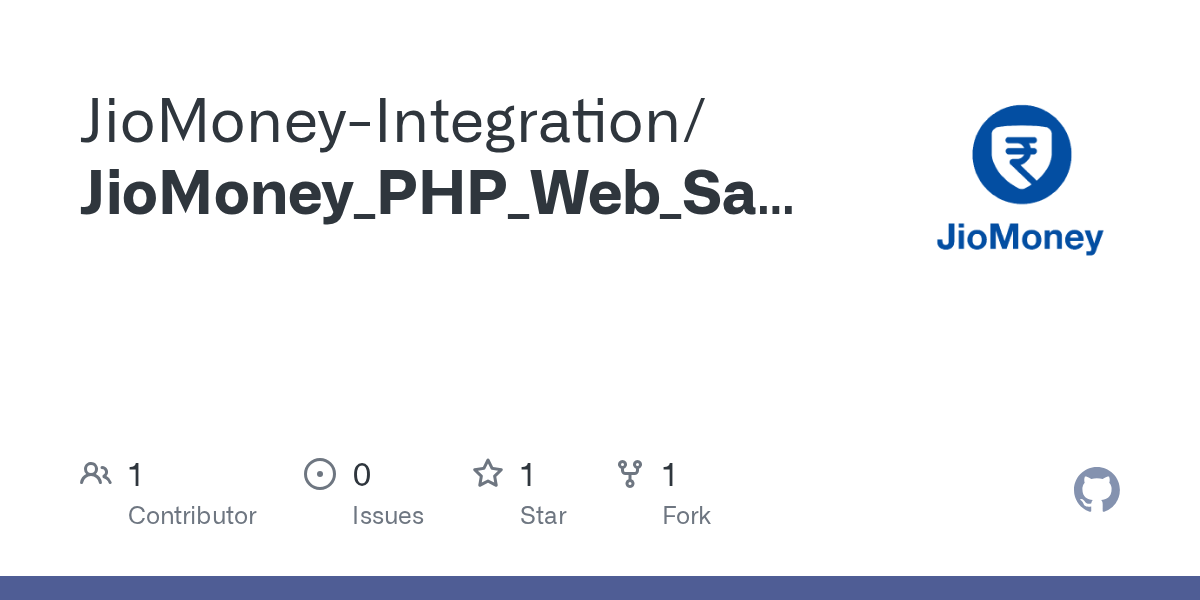Select the issues count number 0
Viewport: 1200px width, 600px height.
point(362,475)
